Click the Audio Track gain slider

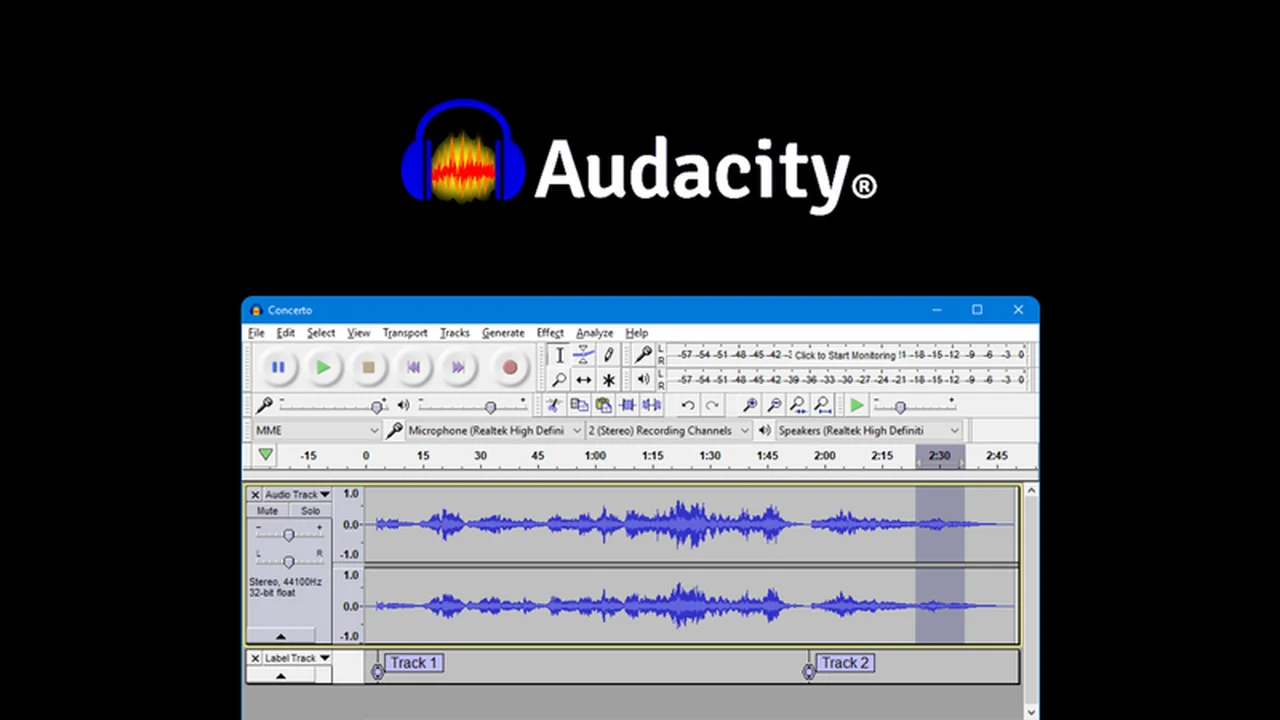click(288, 534)
